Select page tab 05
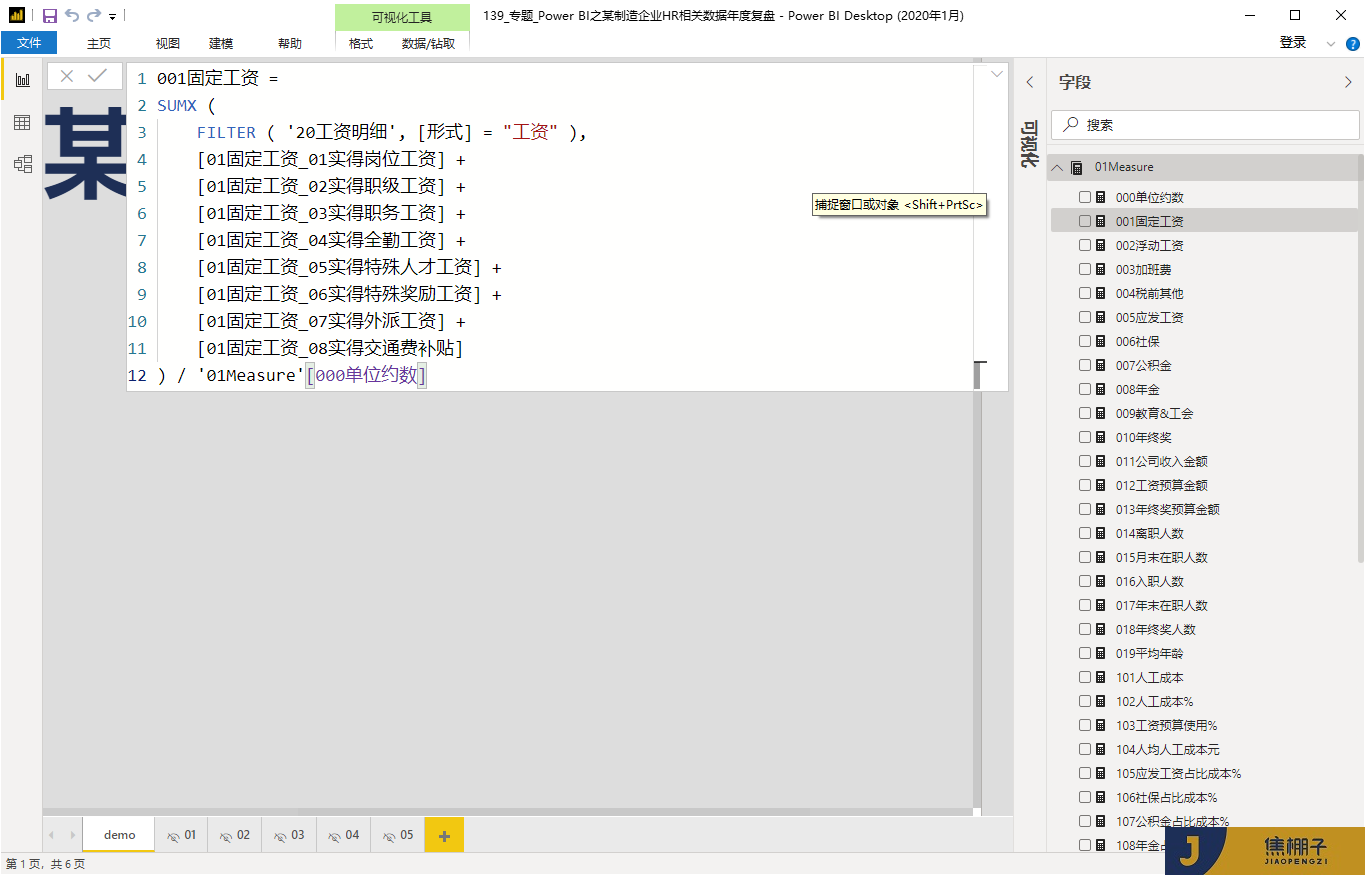This screenshot has width=1365, height=875. pyautogui.click(x=397, y=835)
